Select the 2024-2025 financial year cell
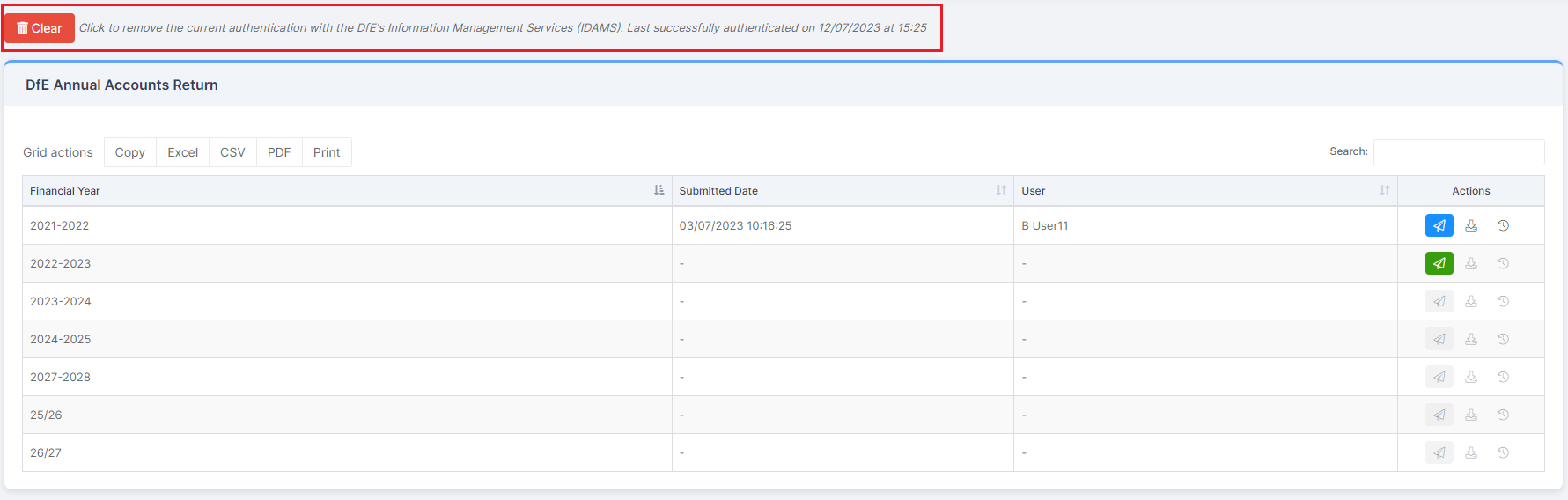This screenshot has height=500, width=1568. coord(347,339)
